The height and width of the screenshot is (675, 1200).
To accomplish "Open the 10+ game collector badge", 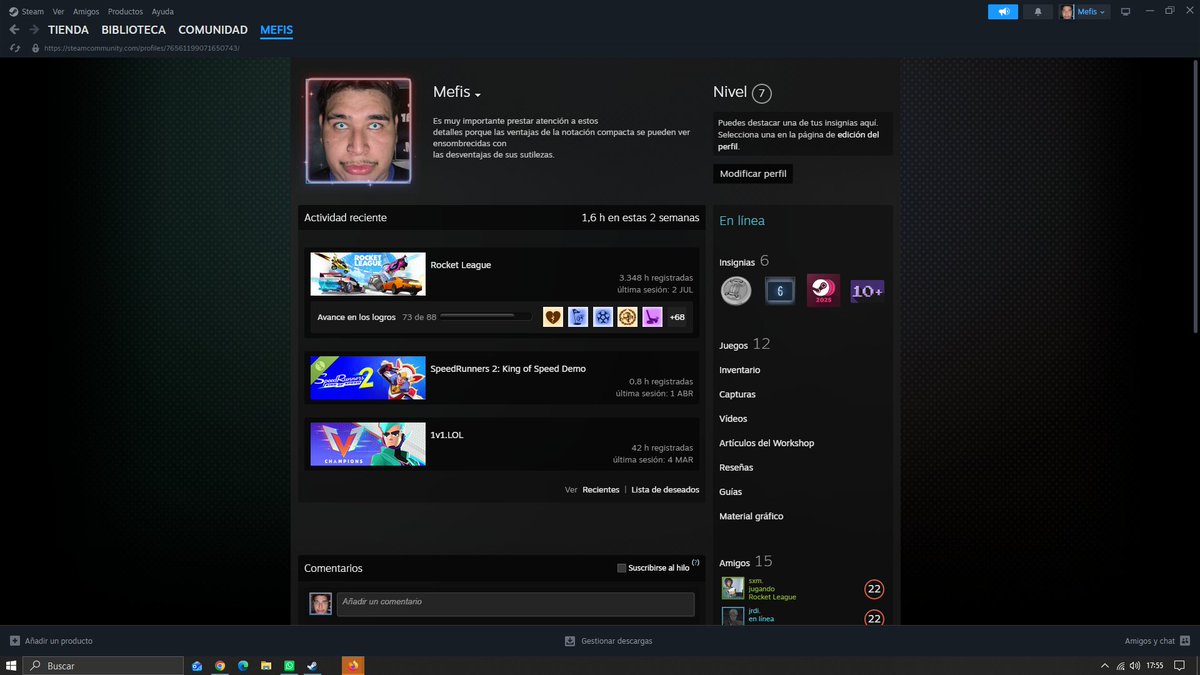I will (x=867, y=291).
